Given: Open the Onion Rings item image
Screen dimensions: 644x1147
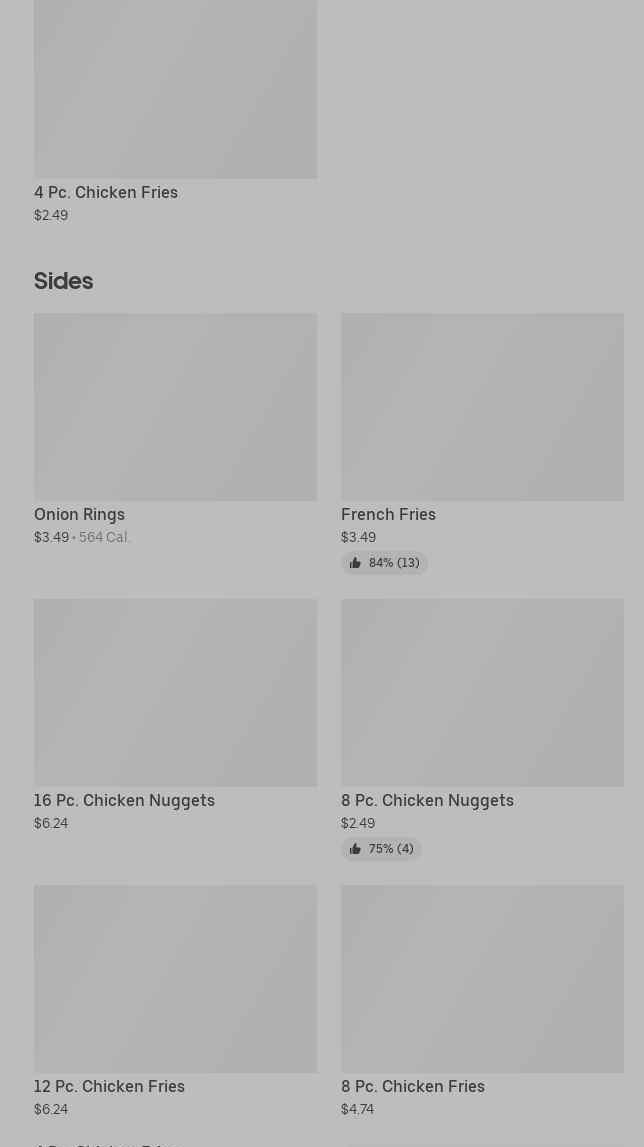Looking at the screenshot, I should [175, 407].
